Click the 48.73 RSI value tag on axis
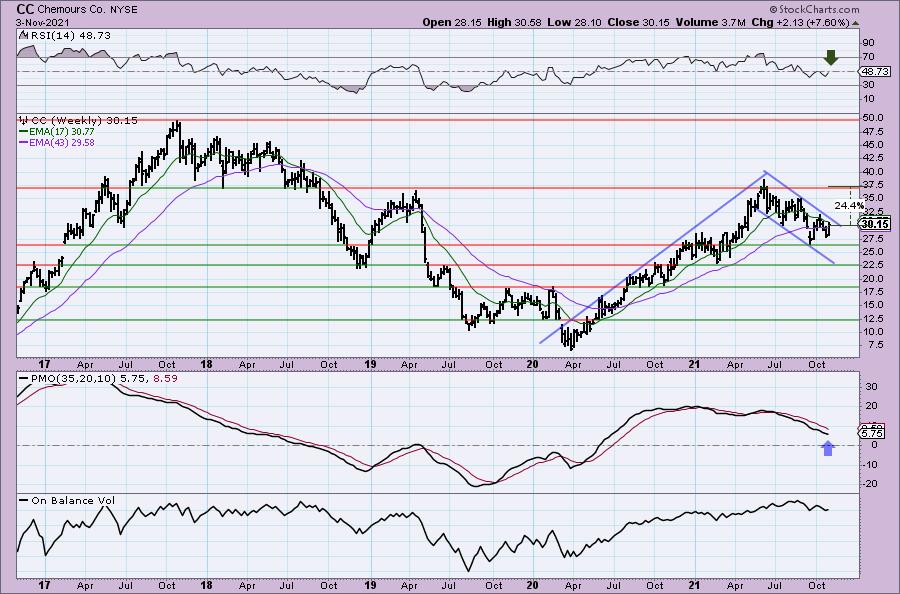 pos(876,72)
